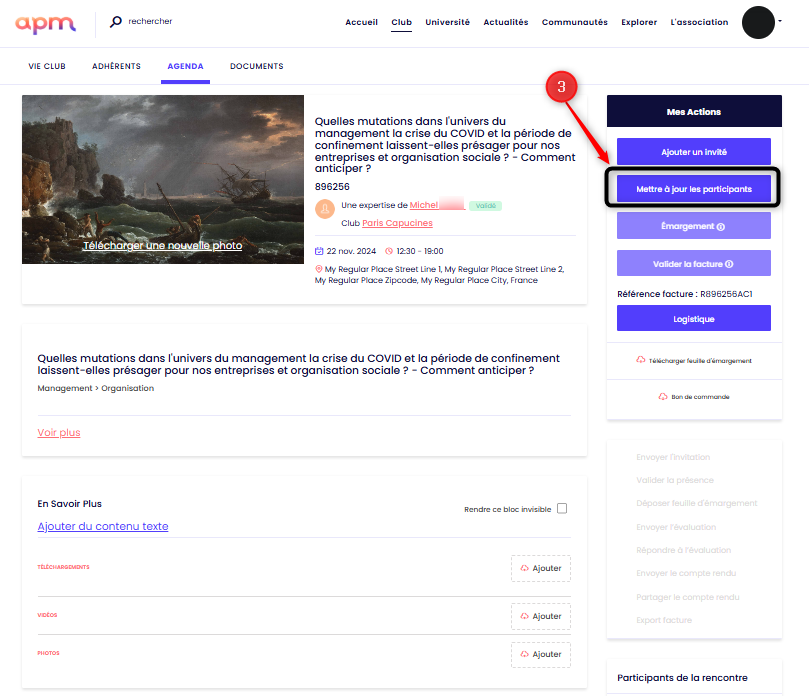Click cloud icon in Photos Ajouter
Screen dimensions: 809x696
[x=525, y=654]
